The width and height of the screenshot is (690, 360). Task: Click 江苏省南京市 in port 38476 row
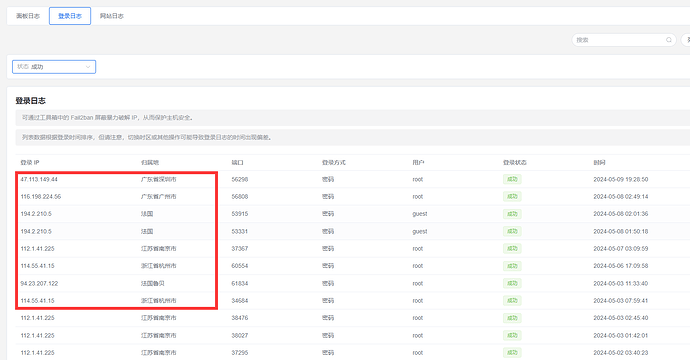pos(158,318)
